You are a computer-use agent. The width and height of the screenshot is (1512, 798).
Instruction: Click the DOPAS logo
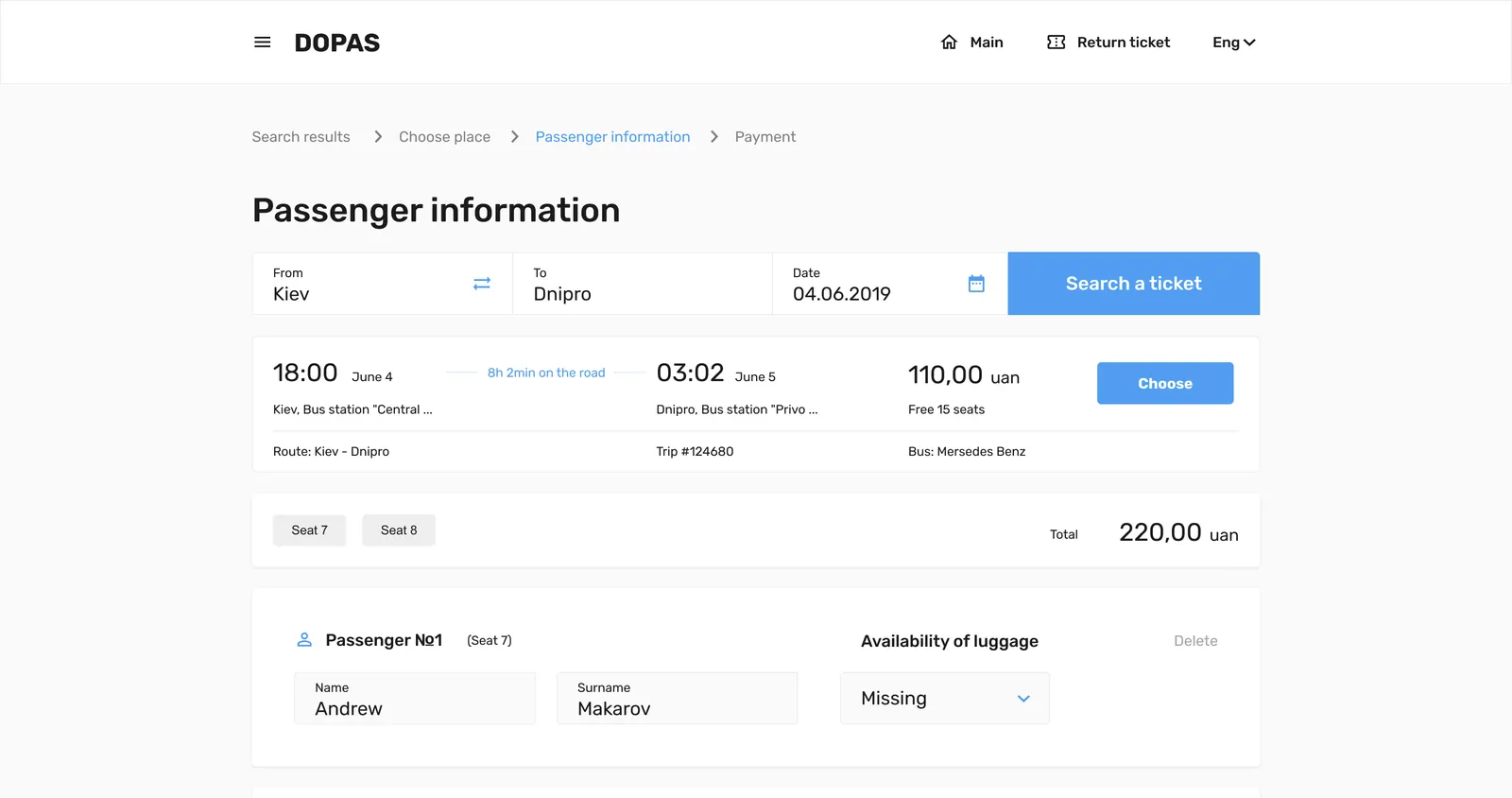337,43
